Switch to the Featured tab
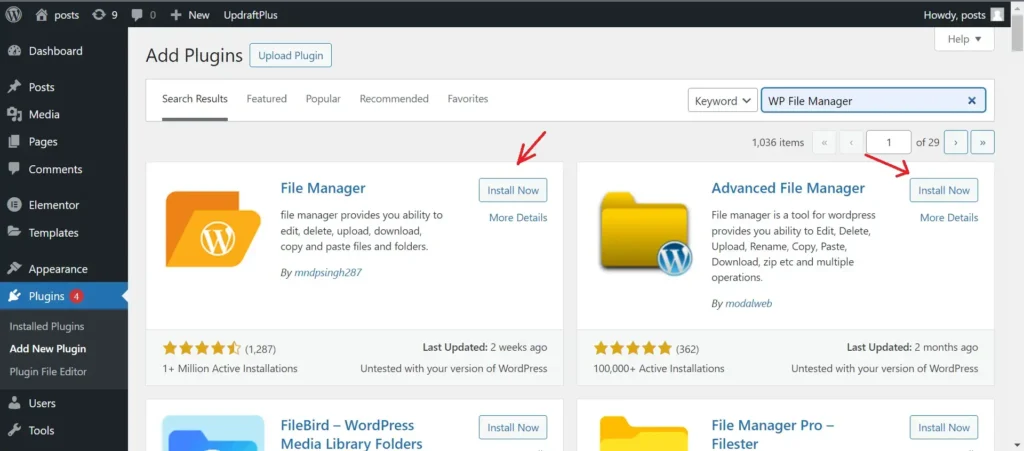The image size is (1024, 451). pos(267,99)
